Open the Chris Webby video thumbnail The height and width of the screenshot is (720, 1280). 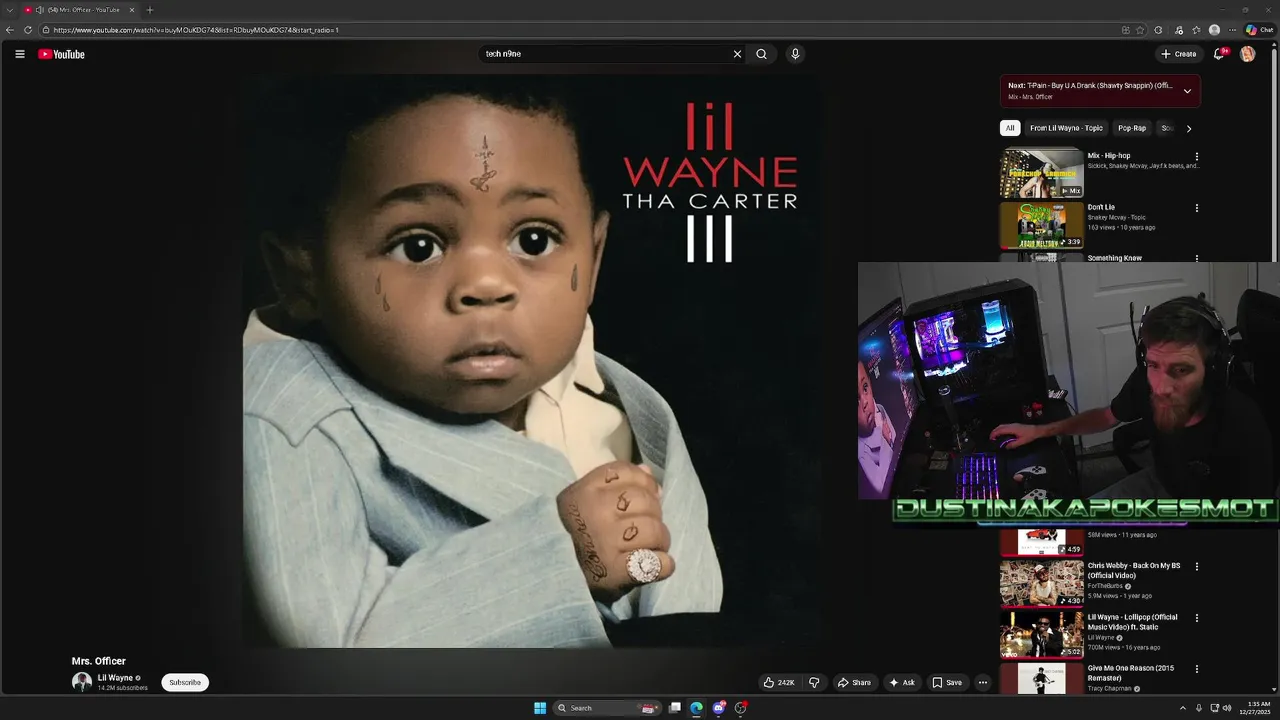pos(1042,583)
